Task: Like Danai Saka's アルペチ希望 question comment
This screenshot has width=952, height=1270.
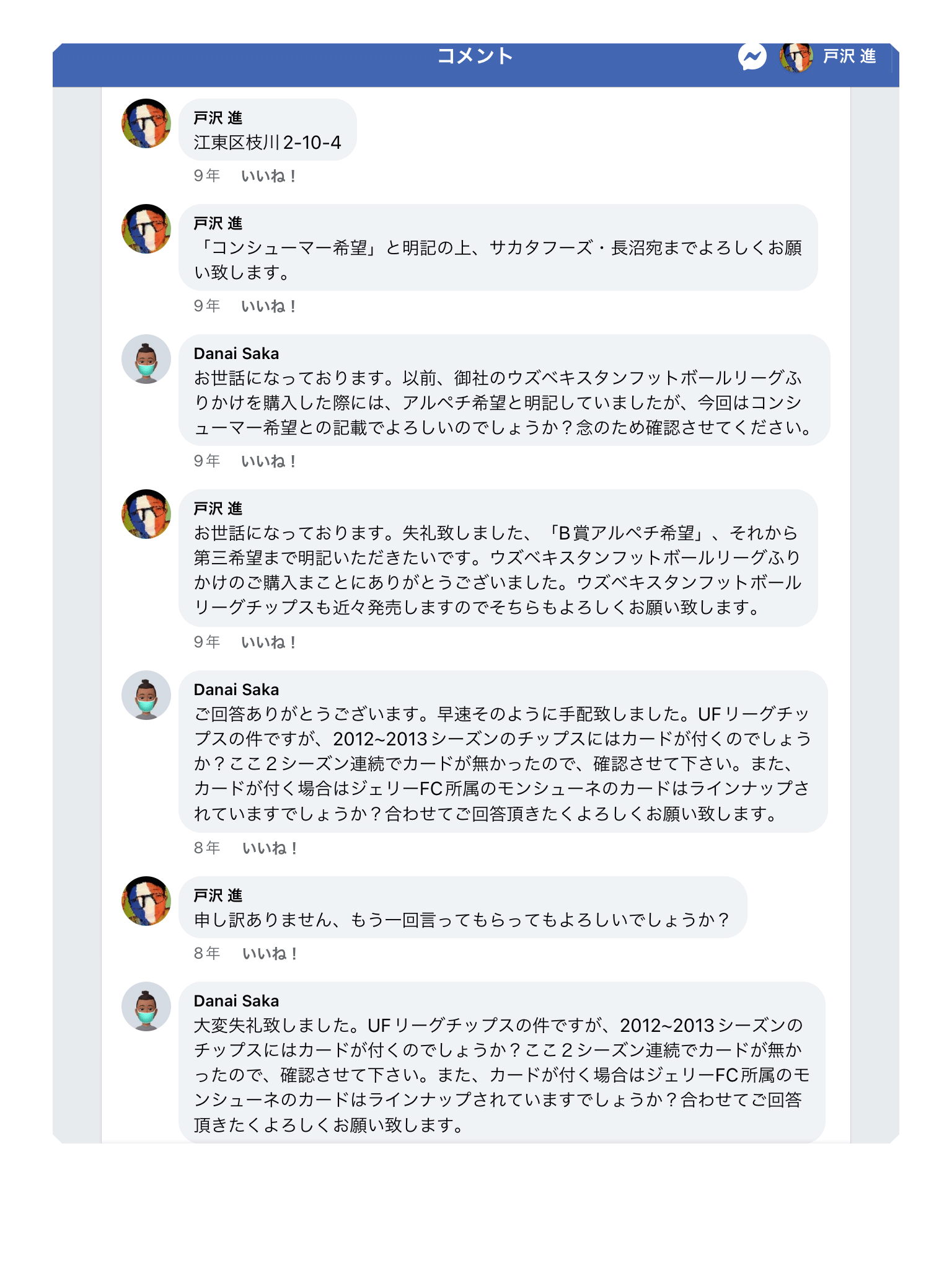Action: point(268,461)
